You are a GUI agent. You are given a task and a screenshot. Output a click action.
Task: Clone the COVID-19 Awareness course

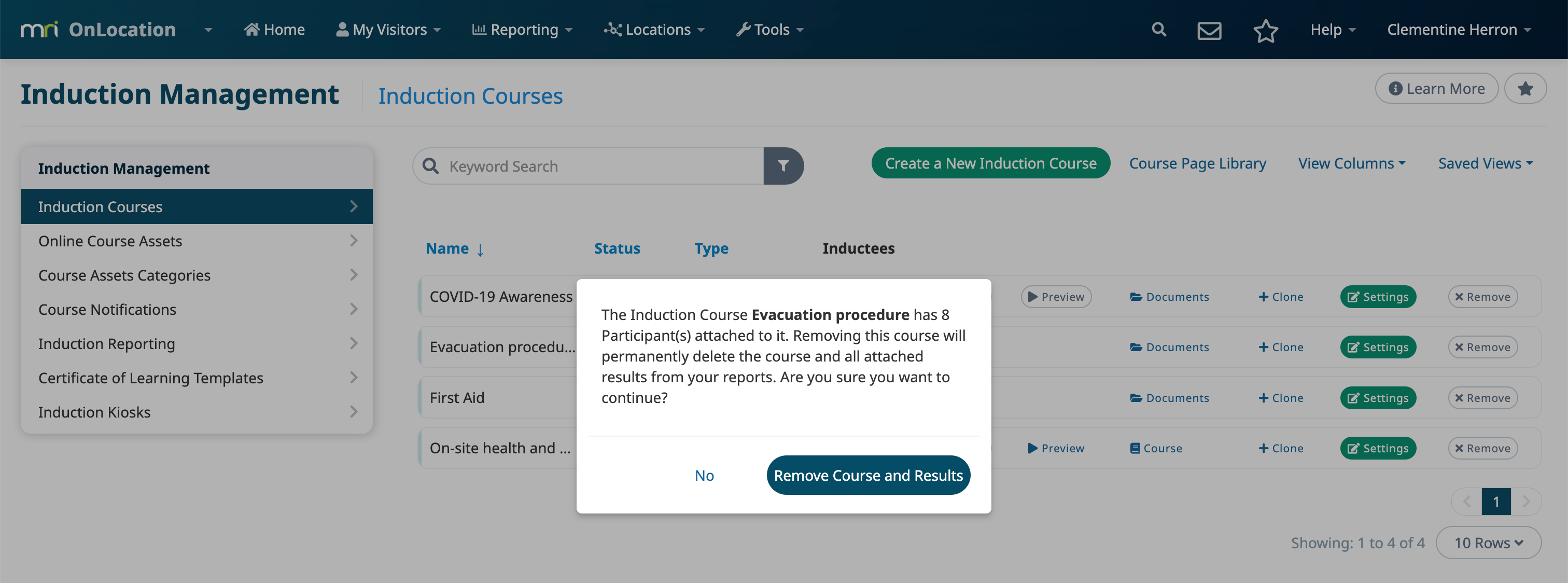point(1281,297)
